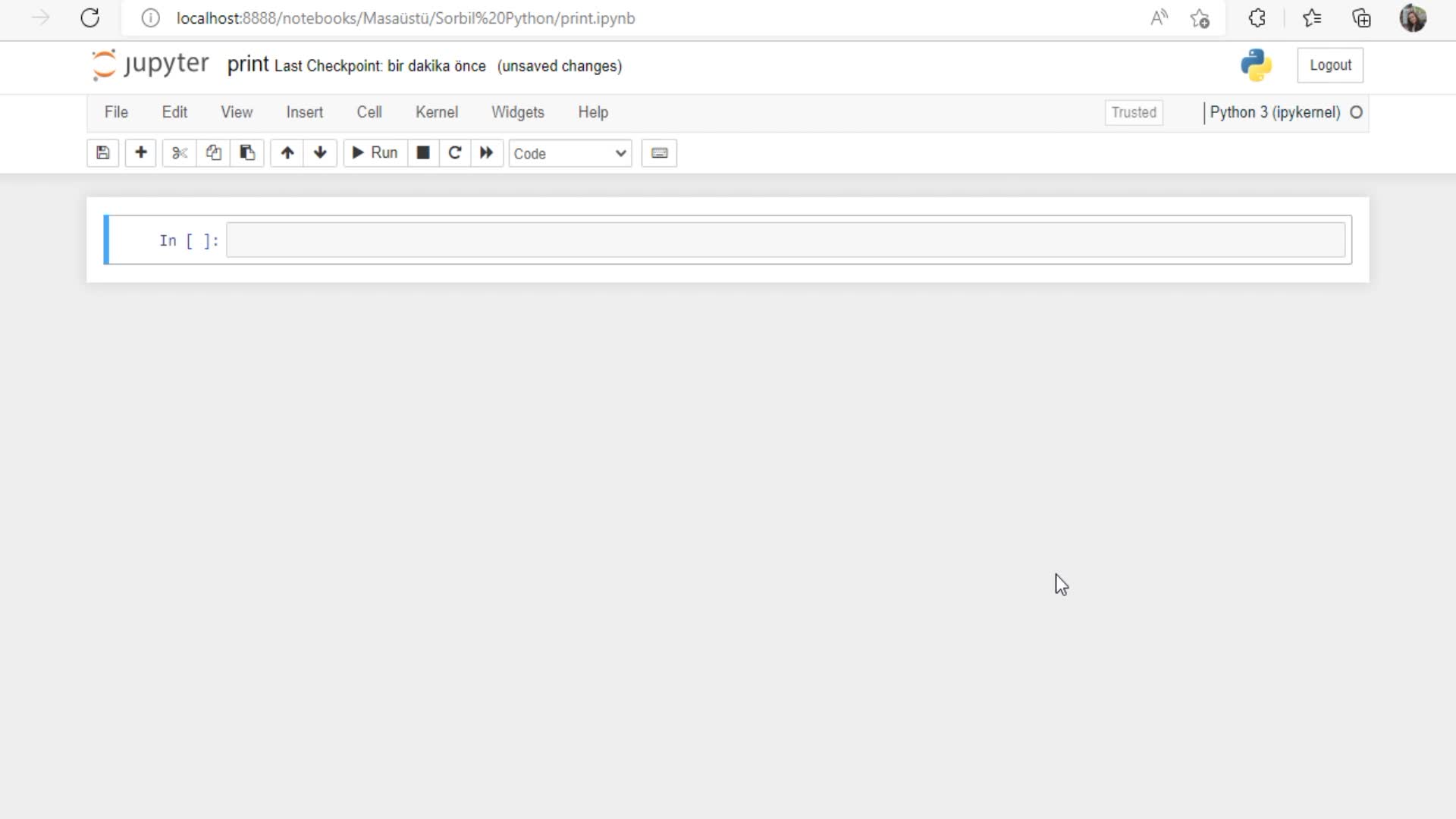Open the Cell menu
The width and height of the screenshot is (1456, 819).
[x=368, y=112]
